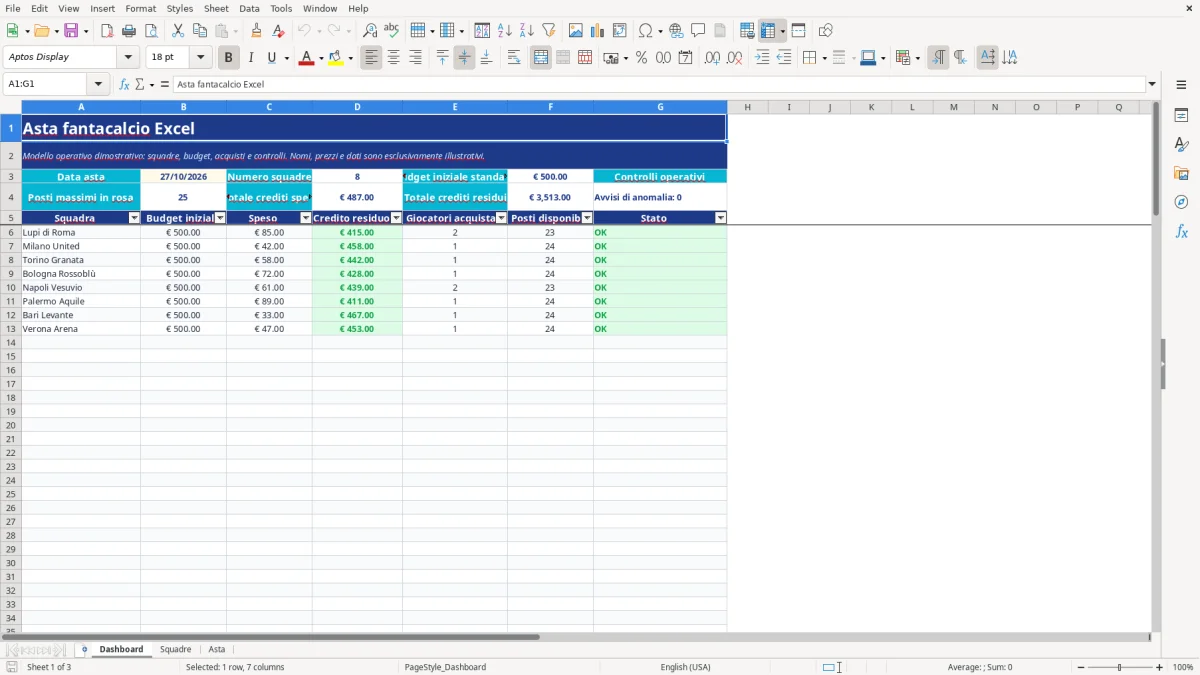Click the formula input line
Viewport: 1200px width, 675px height.
point(659,84)
